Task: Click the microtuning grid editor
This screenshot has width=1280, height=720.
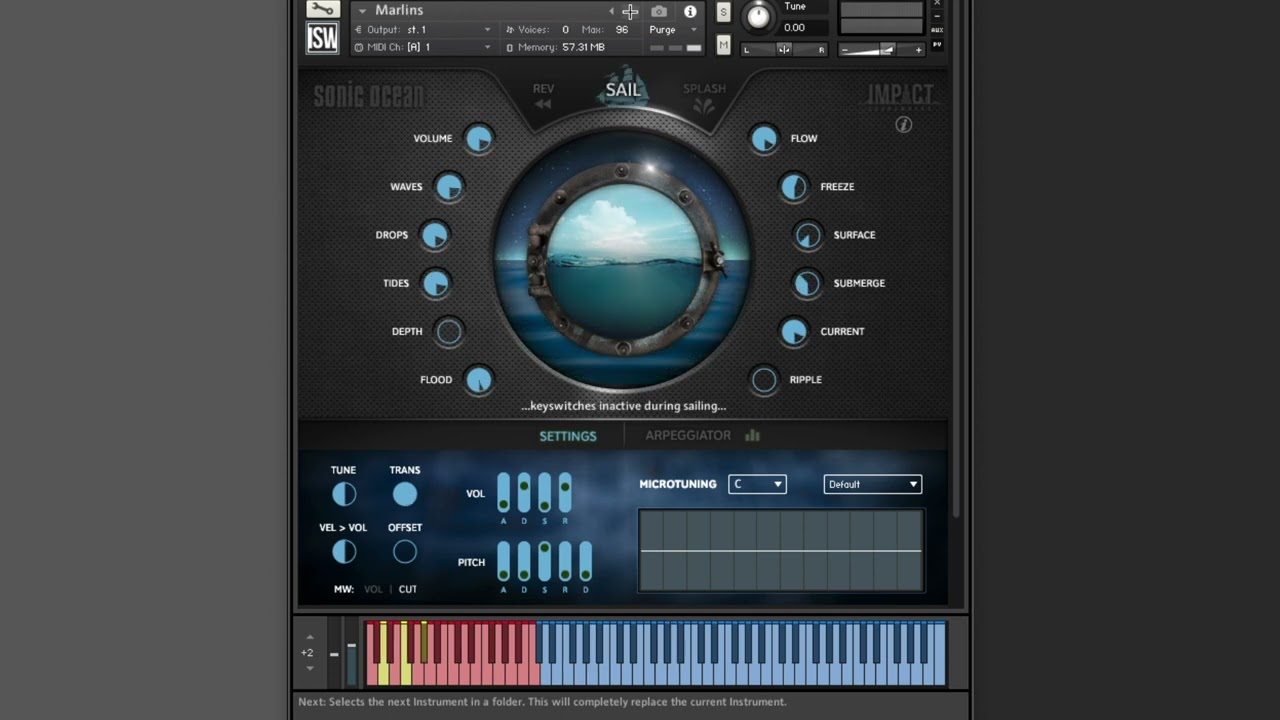Action: pyautogui.click(x=781, y=551)
